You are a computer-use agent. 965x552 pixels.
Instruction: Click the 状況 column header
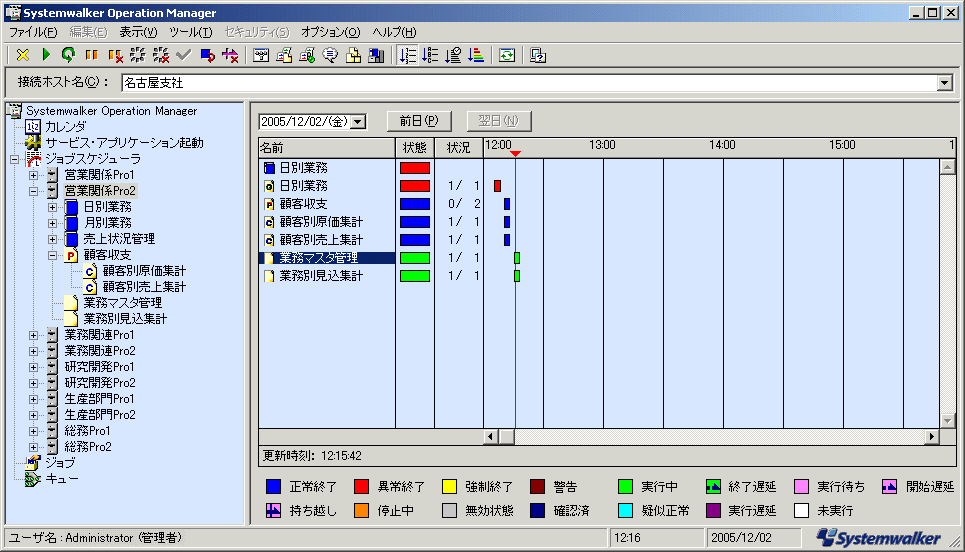458,148
